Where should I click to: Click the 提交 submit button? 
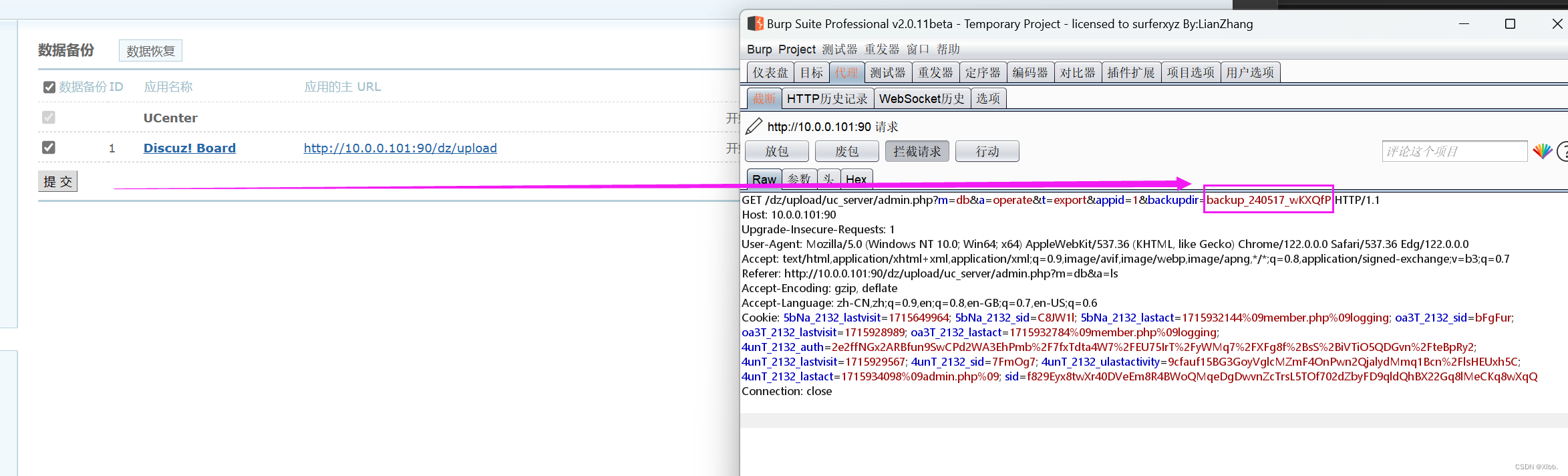[58, 181]
